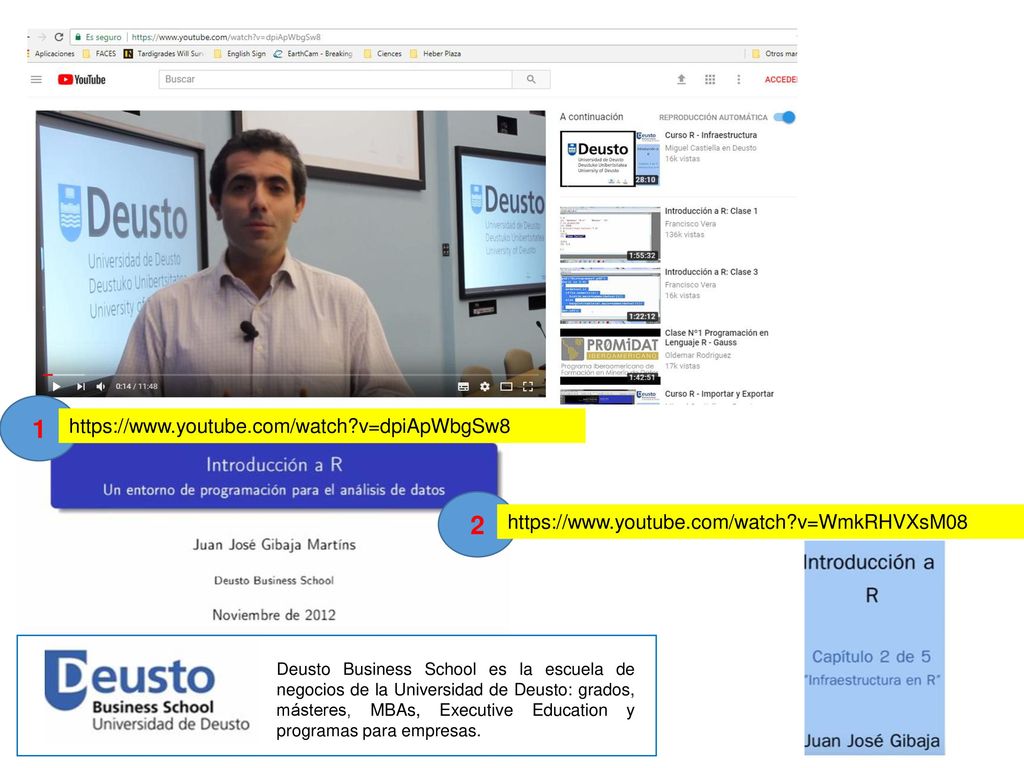Image resolution: width=1024 pixels, height=768 pixels.
Task: Switch the player to theater mode
Action: tap(506, 387)
